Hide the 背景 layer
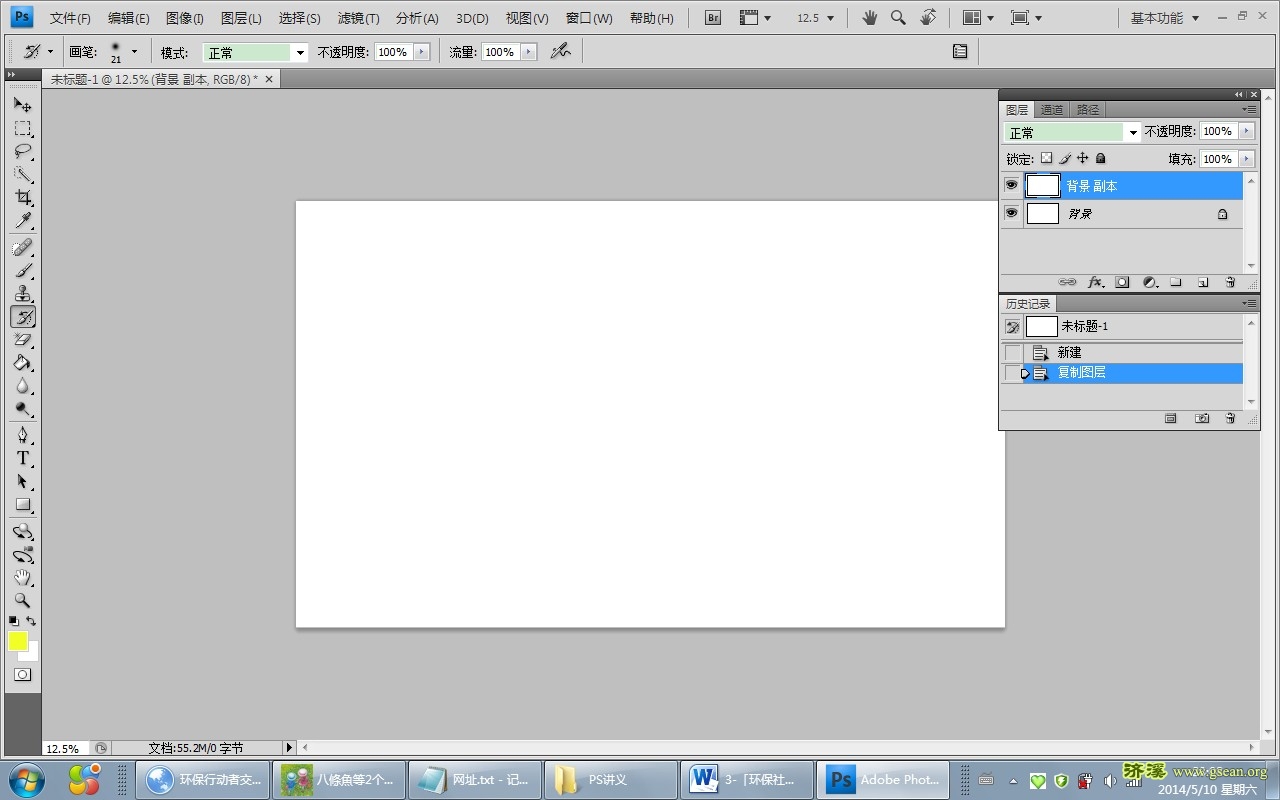The height and width of the screenshot is (800, 1280). (1011, 213)
